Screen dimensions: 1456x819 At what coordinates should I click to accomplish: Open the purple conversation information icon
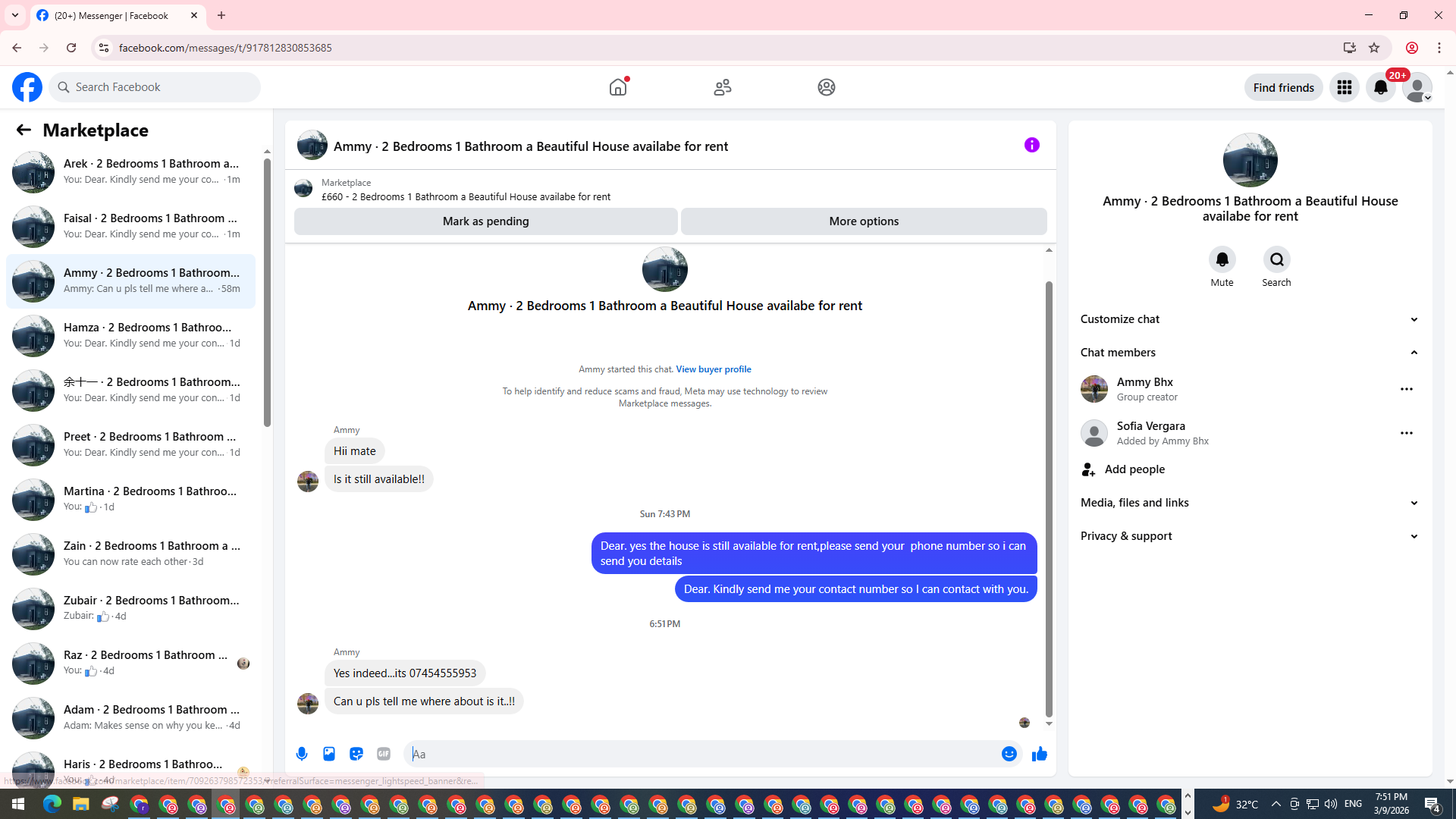[x=1031, y=145]
